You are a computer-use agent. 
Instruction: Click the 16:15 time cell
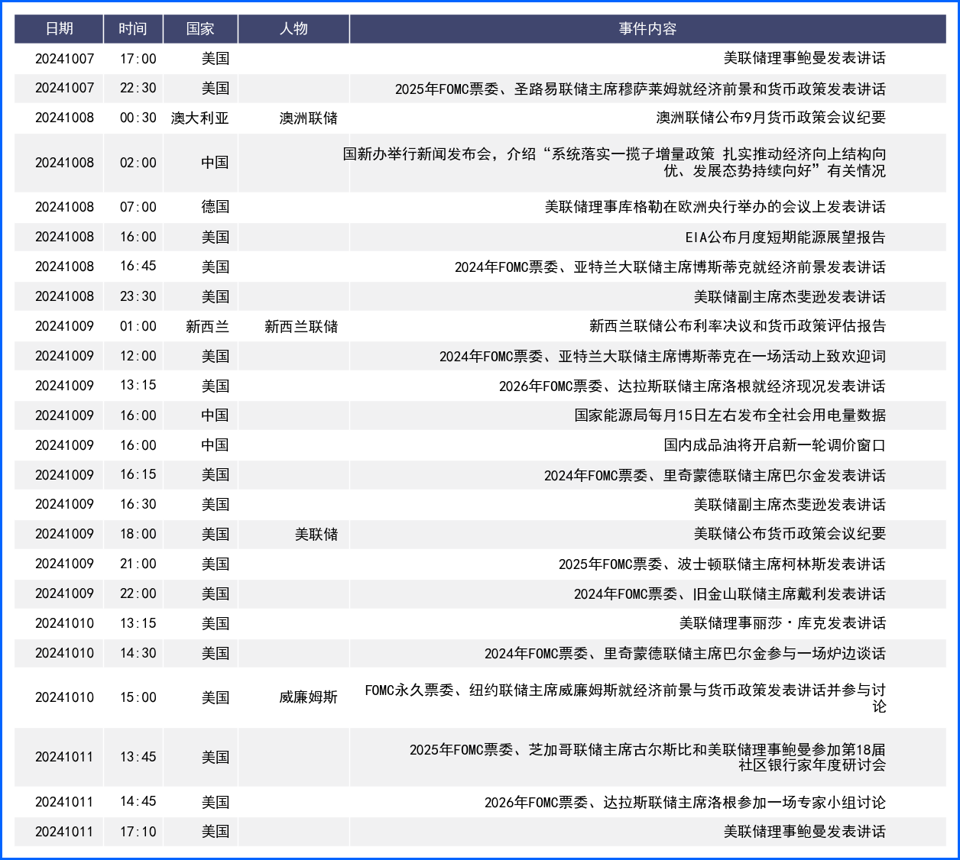[x=138, y=474]
